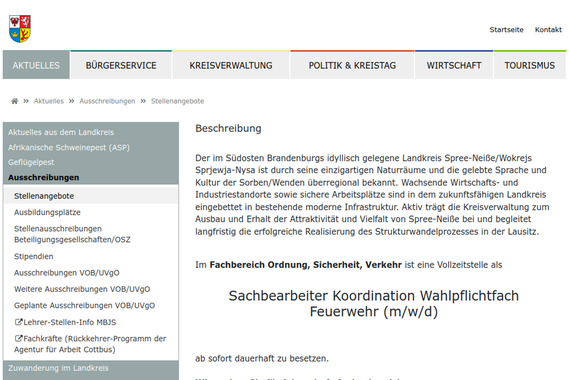Screen dimensions: 569x380
Task: Click the external link icon beside Fachkräfte
Action: point(18,338)
